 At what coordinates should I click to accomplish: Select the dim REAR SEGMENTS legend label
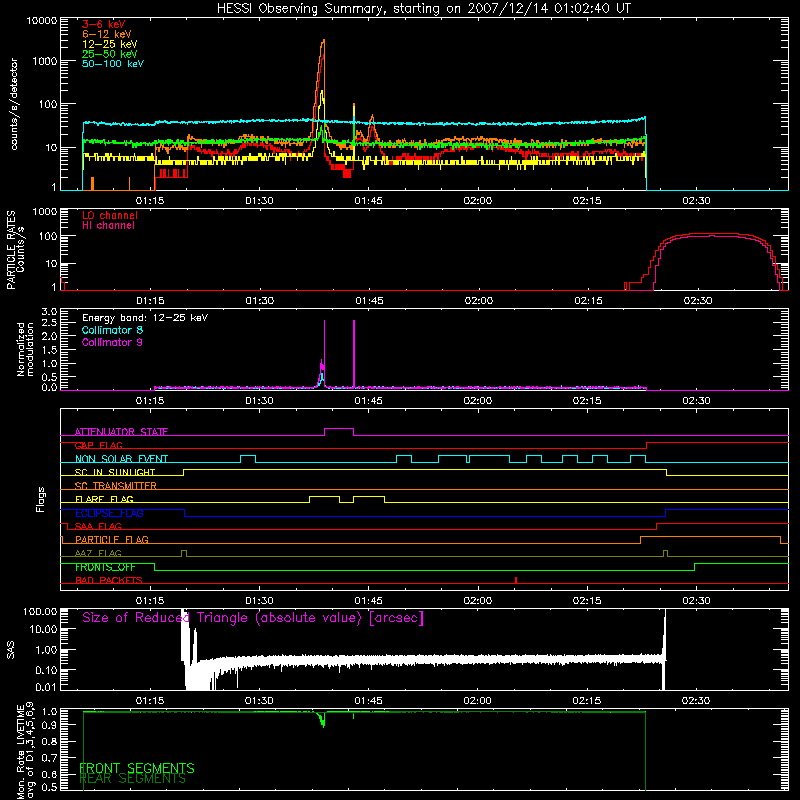[x=133, y=779]
